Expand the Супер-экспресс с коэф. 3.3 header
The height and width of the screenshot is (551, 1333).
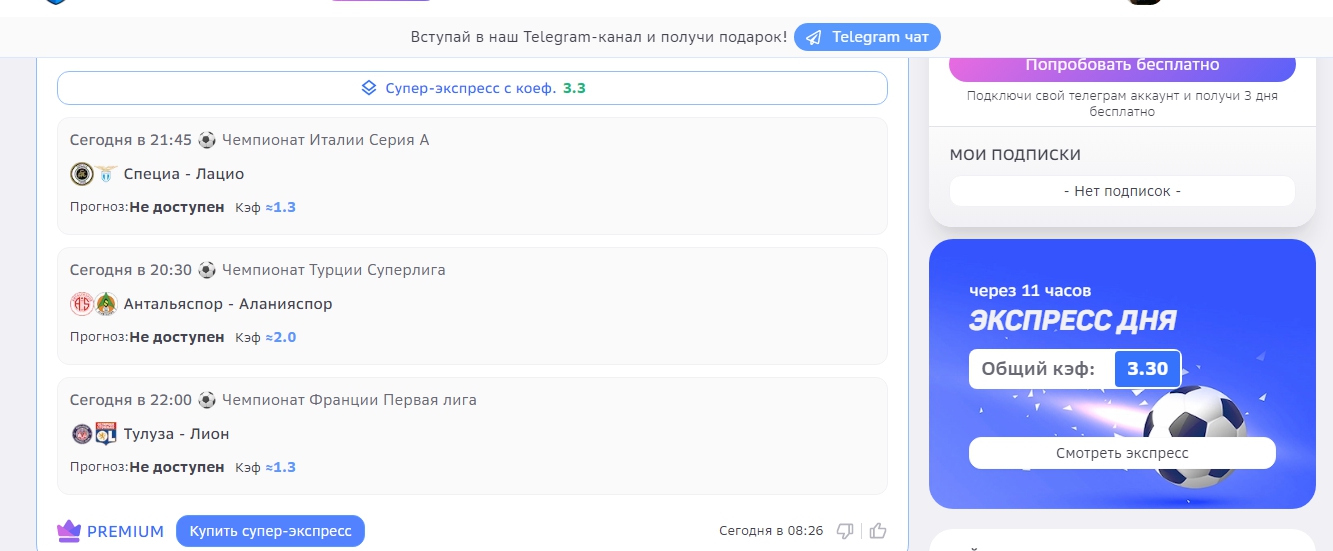(x=472, y=88)
